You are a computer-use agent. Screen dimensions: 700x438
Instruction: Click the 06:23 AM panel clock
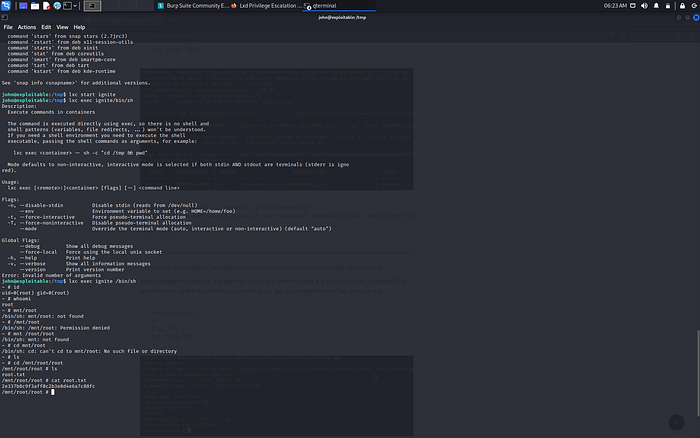[x=615, y=6]
